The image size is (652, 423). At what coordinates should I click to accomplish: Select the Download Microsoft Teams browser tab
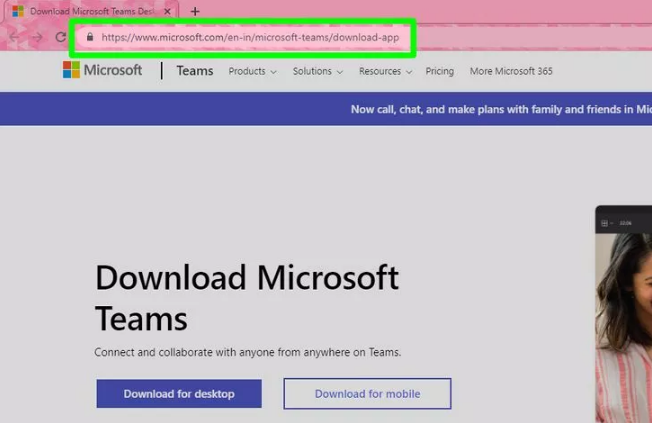tap(91, 11)
